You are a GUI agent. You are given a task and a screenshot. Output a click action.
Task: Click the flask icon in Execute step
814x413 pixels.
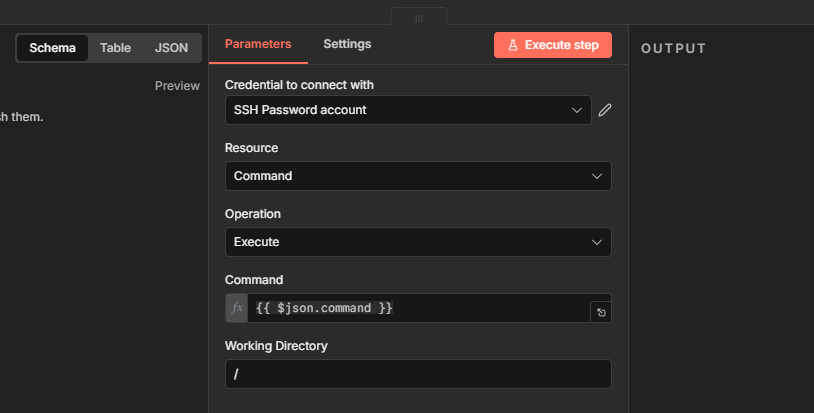[513, 45]
